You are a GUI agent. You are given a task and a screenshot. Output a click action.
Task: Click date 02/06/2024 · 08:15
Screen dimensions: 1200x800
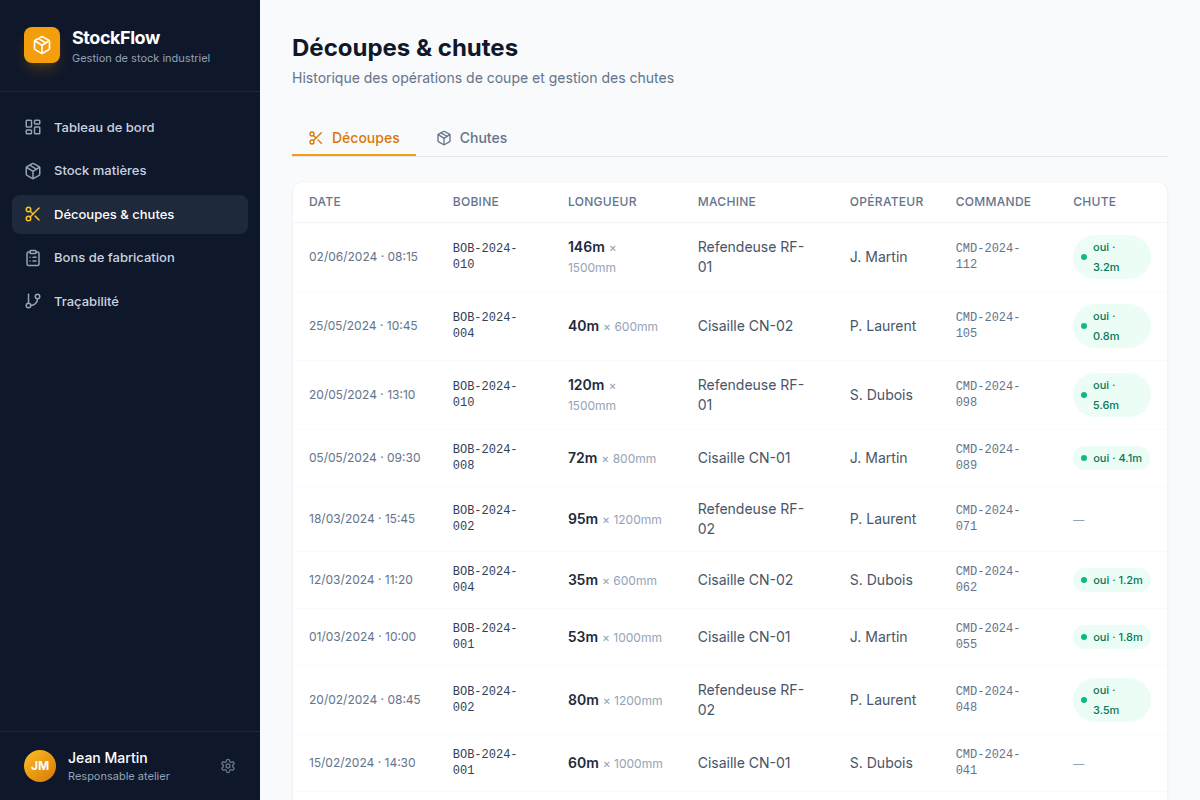click(363, 257)
